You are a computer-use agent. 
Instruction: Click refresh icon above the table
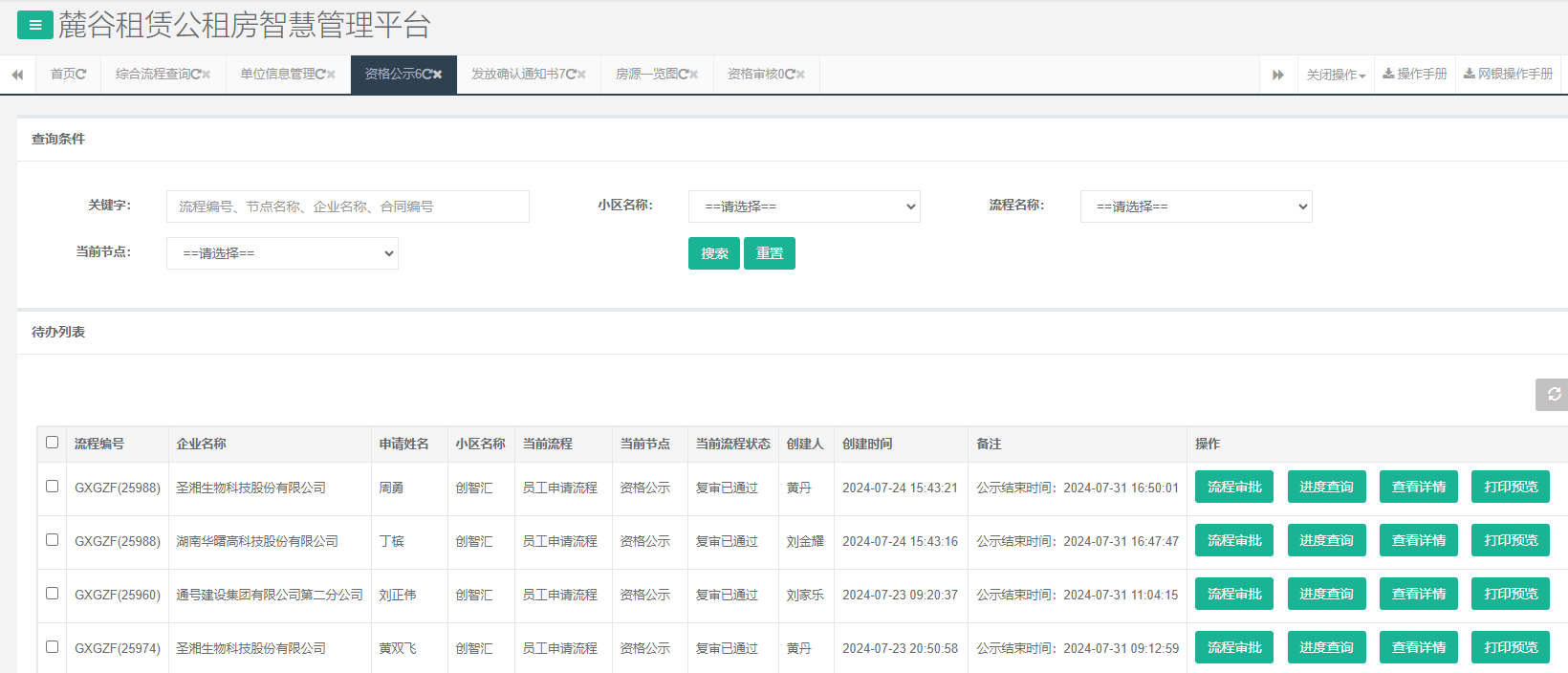[x=1554, y=394]
